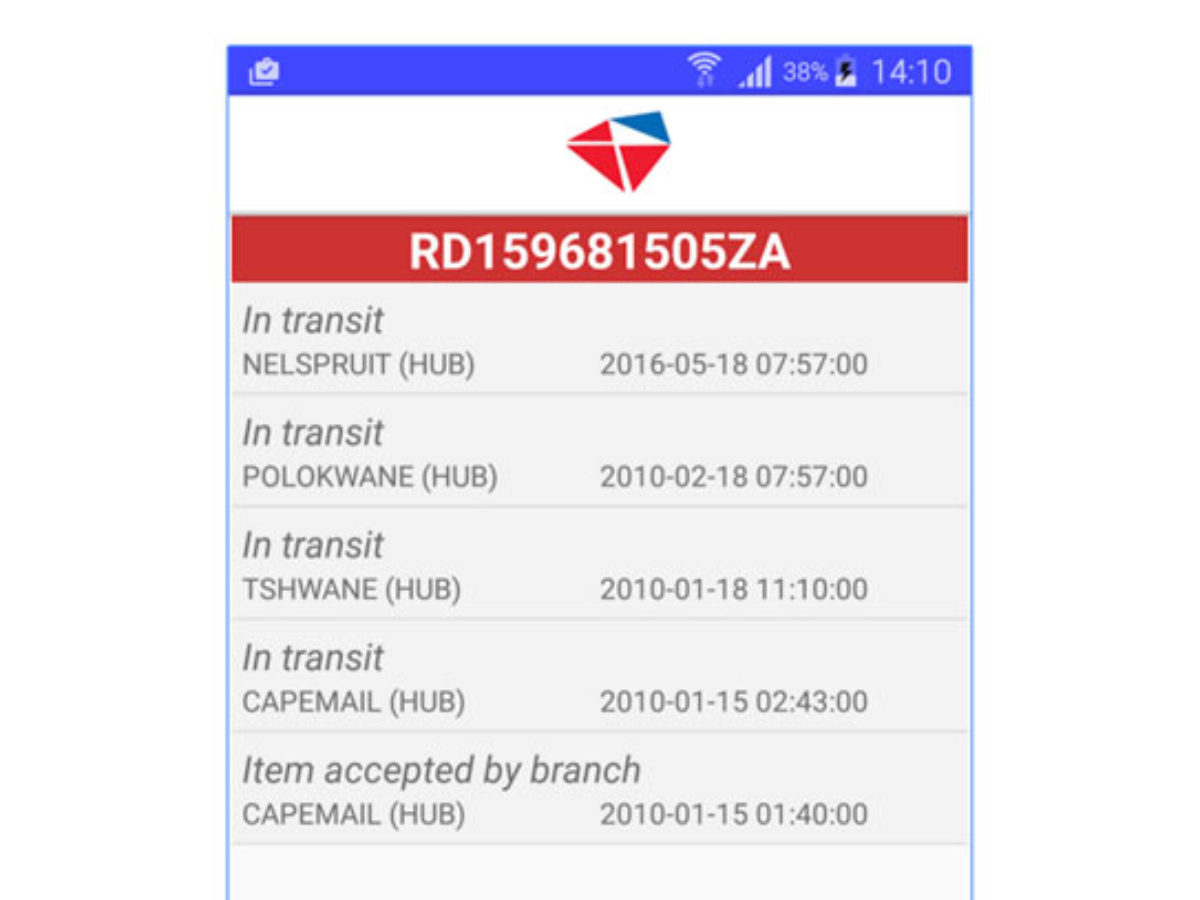Viewport: 1200px width, 900px height.
Task: Select the Item accepted by branch status
Action: click(441, 770)
